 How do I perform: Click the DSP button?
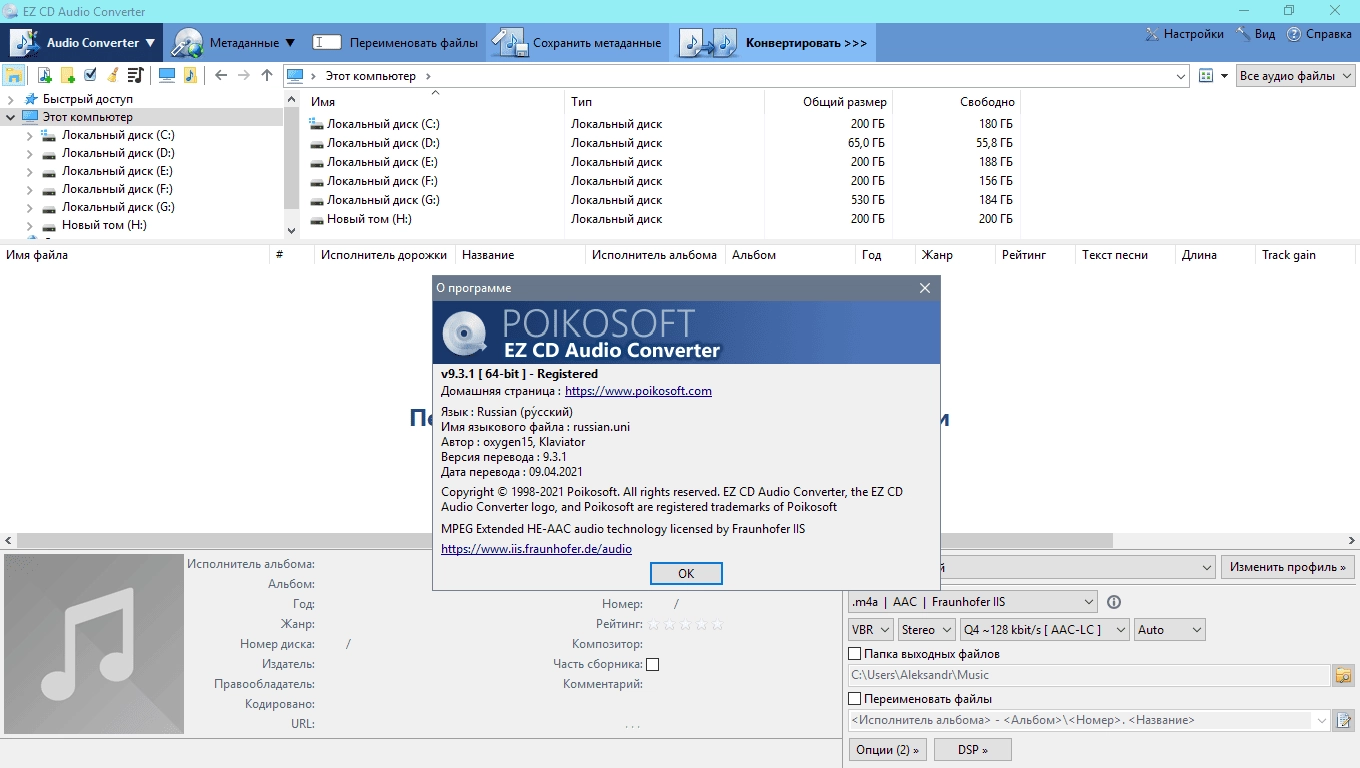(x=972, y=749)
